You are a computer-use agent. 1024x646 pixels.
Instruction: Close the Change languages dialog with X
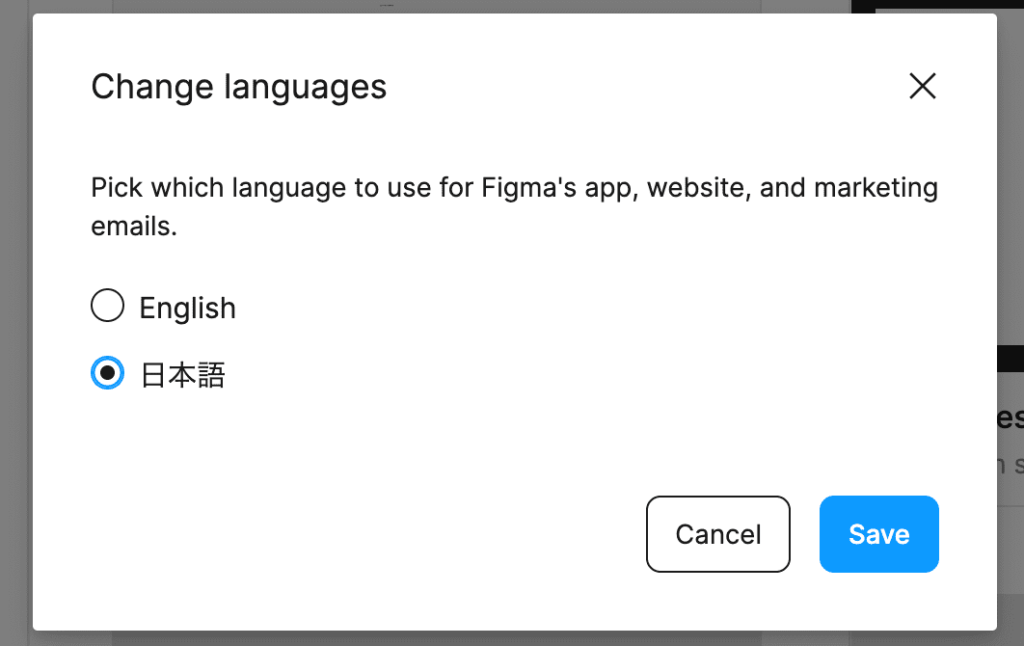[x=922, y=87]
